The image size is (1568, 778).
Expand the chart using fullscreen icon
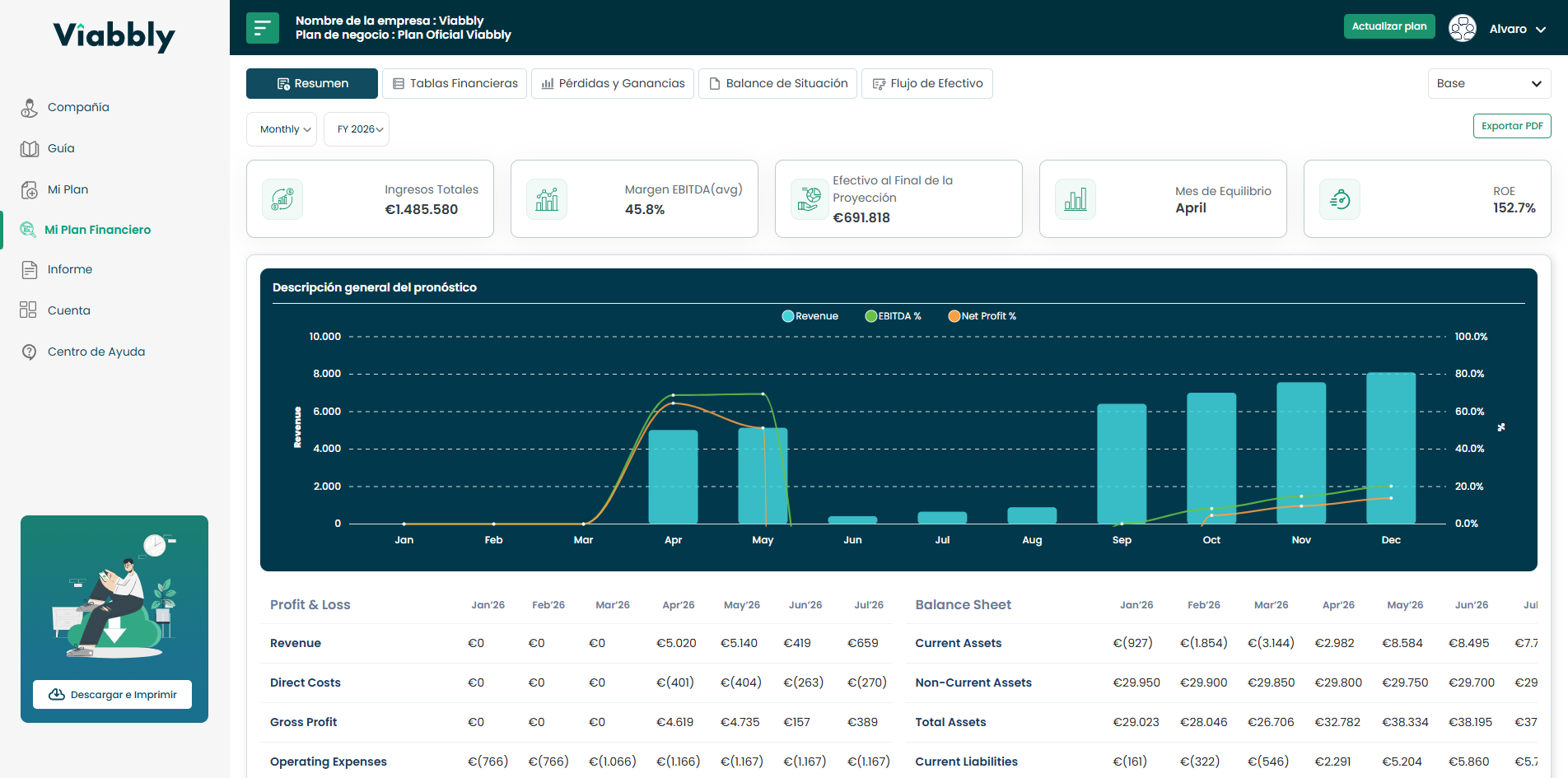pyautogui.click(x=1501, y=427)
